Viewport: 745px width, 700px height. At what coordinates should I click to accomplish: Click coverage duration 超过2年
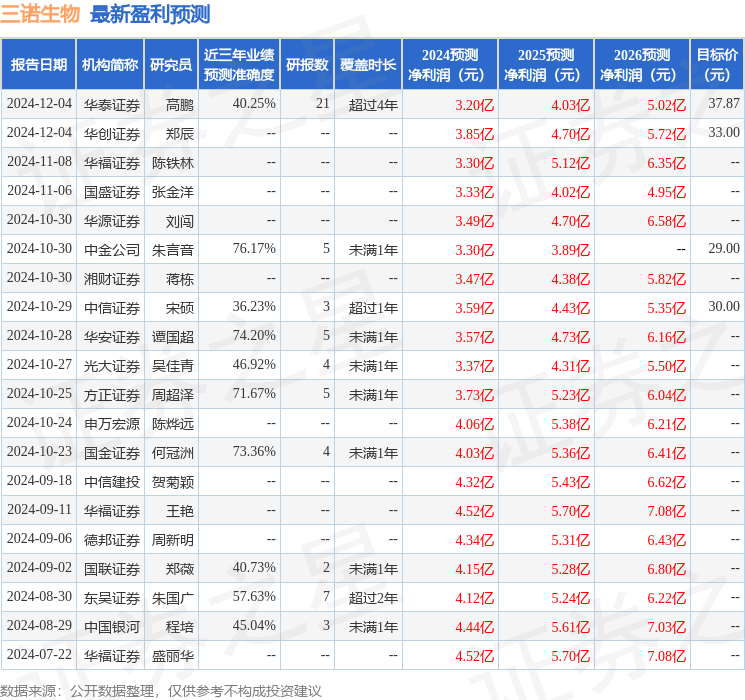click(x=373, y=598)
